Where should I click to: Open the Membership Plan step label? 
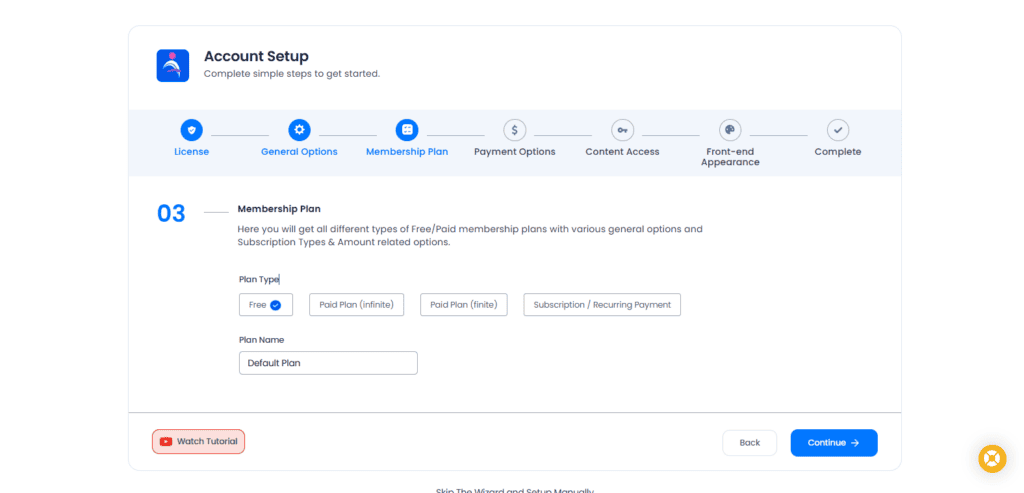pyautogui.click(x=407, y=151)
